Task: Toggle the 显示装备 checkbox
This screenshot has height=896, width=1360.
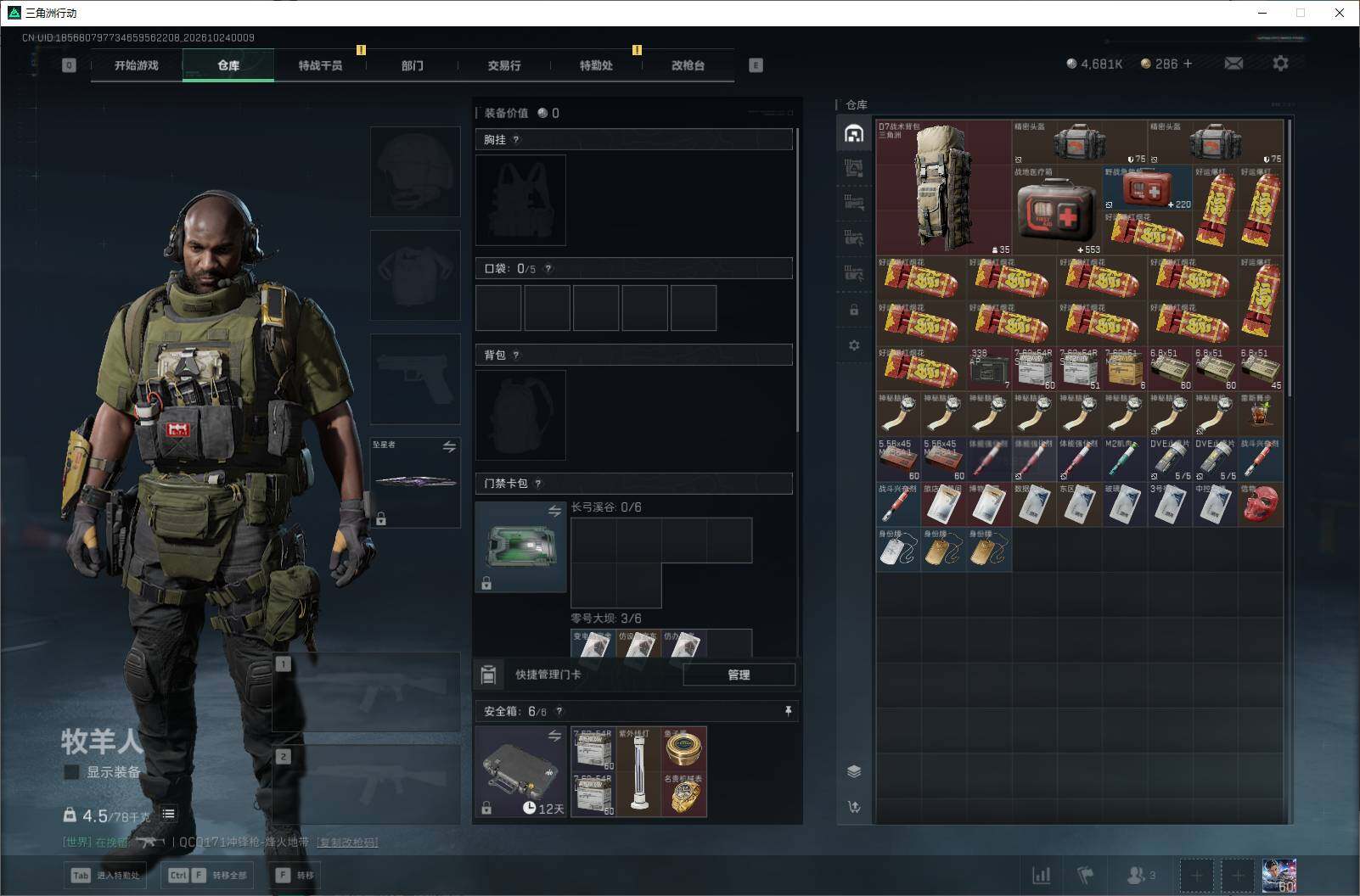Action: tap(72, 772)
